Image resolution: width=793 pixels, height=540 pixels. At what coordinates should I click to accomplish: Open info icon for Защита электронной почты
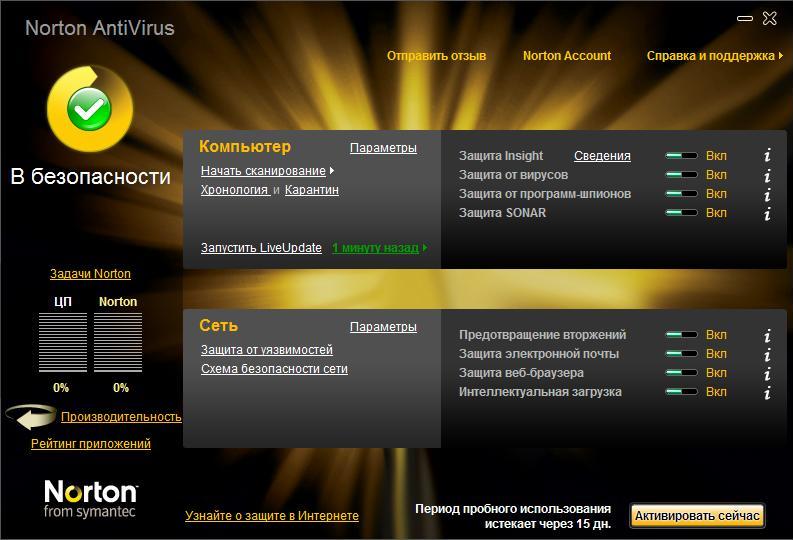click(767, 354)
